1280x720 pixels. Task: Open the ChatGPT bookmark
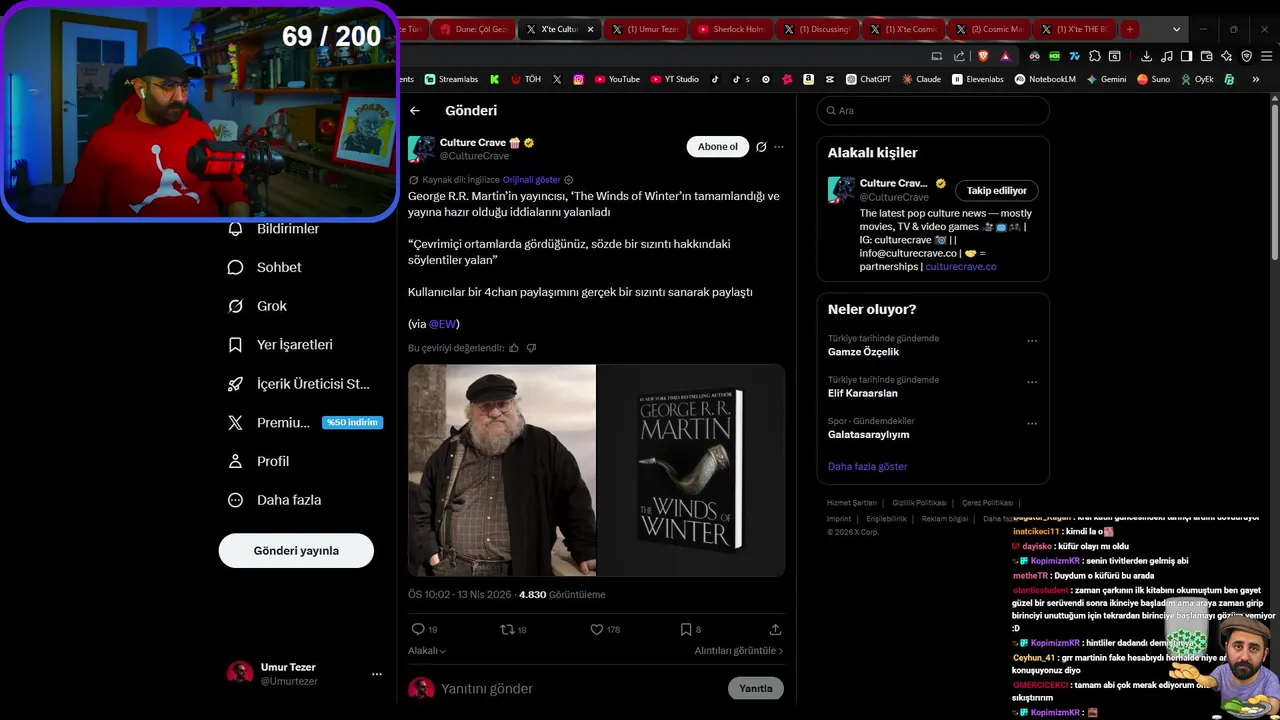pos(868,79)
